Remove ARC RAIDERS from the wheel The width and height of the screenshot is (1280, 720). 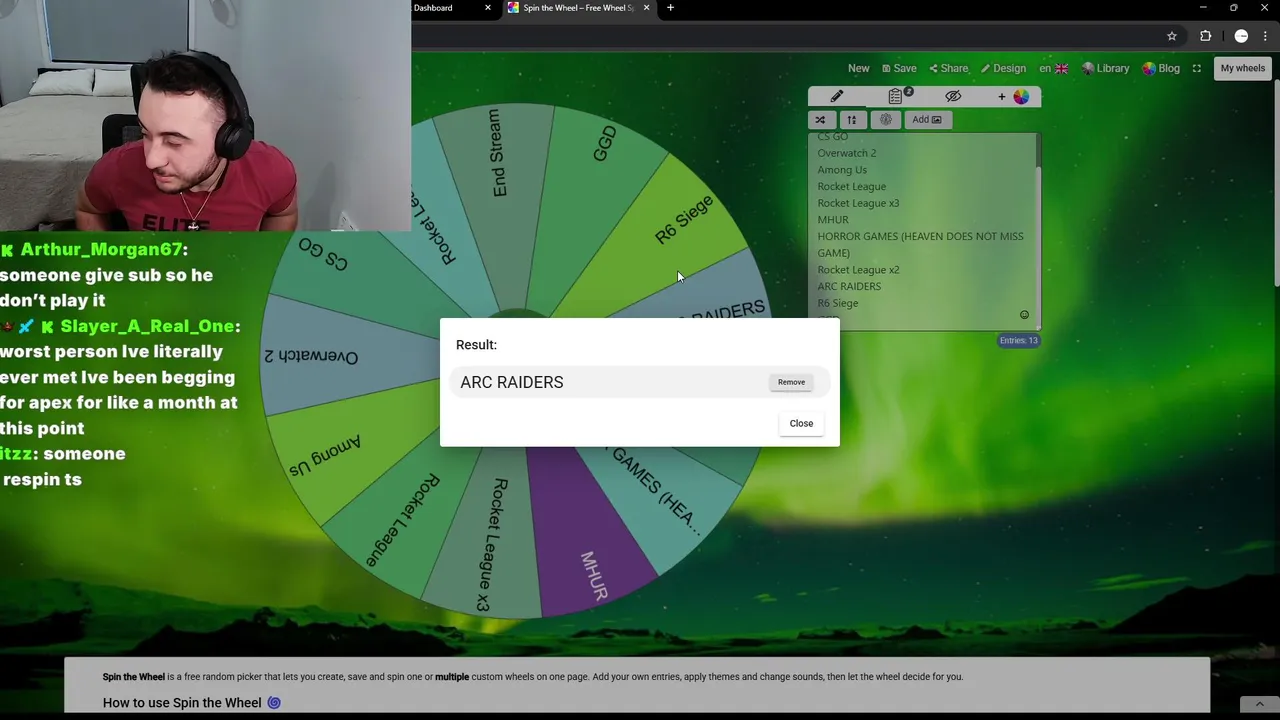791,382
